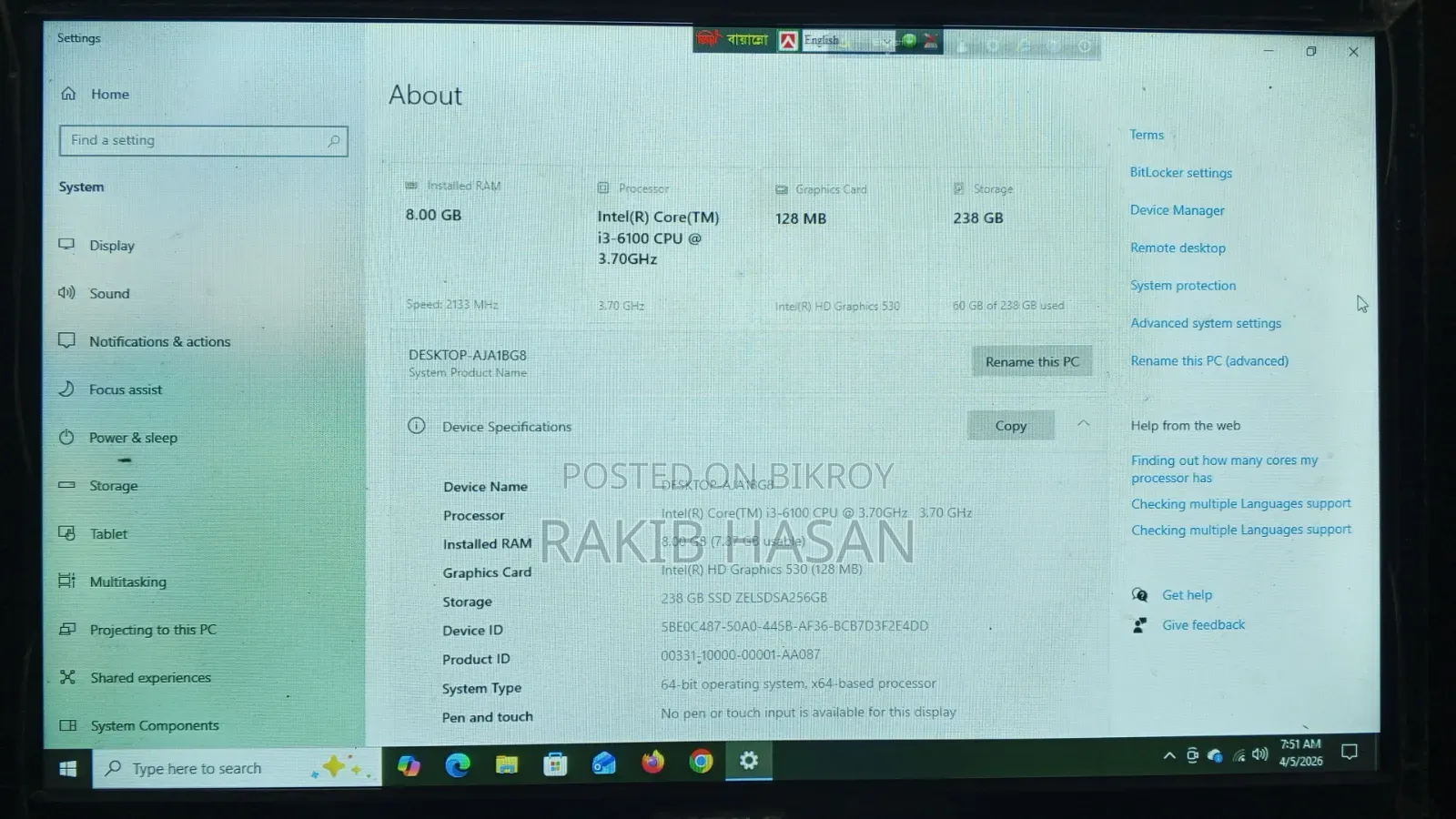Launch Google Chrome from taskbar
The height and width of the screenshot is (819, 1456).
pyautogui.click(x=701, y=762)
